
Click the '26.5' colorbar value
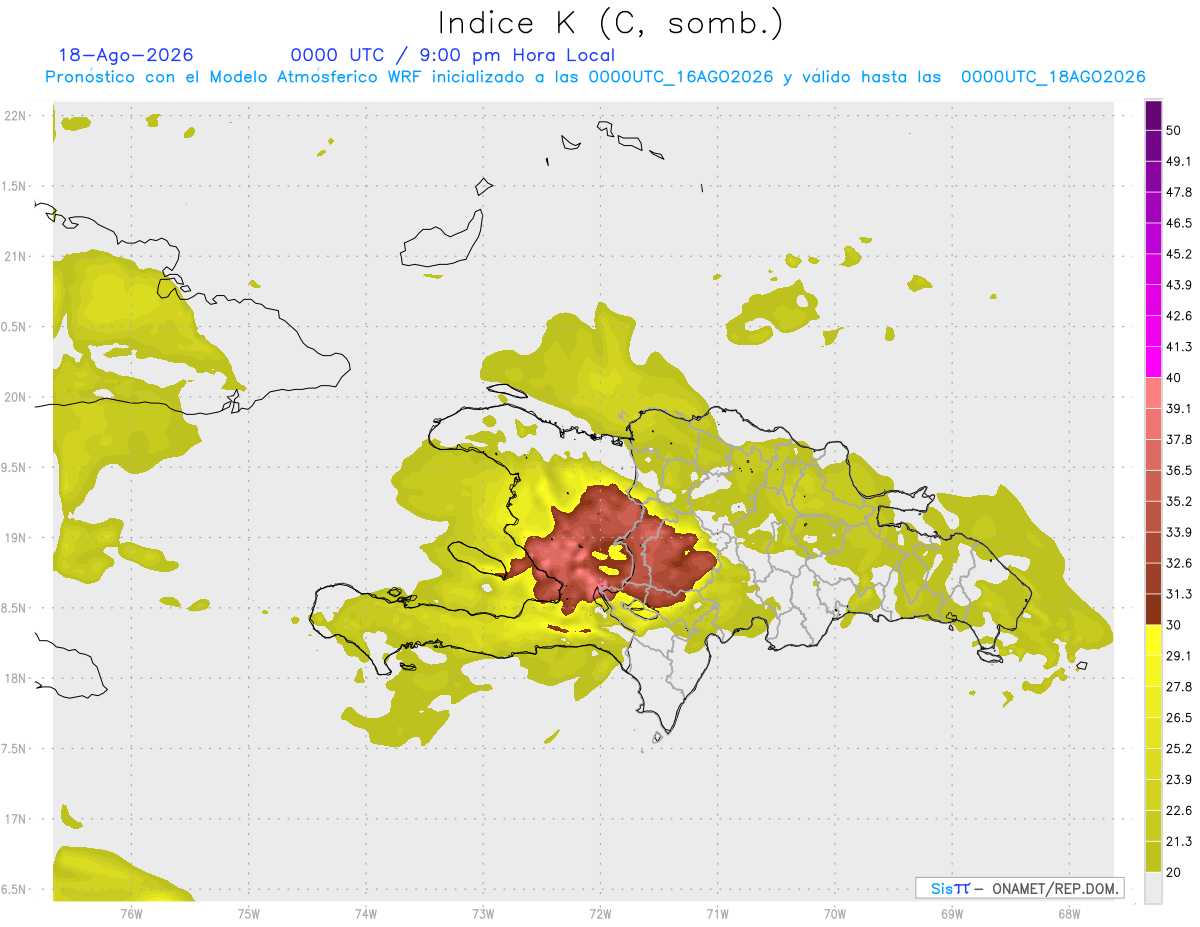(1179, 718)
